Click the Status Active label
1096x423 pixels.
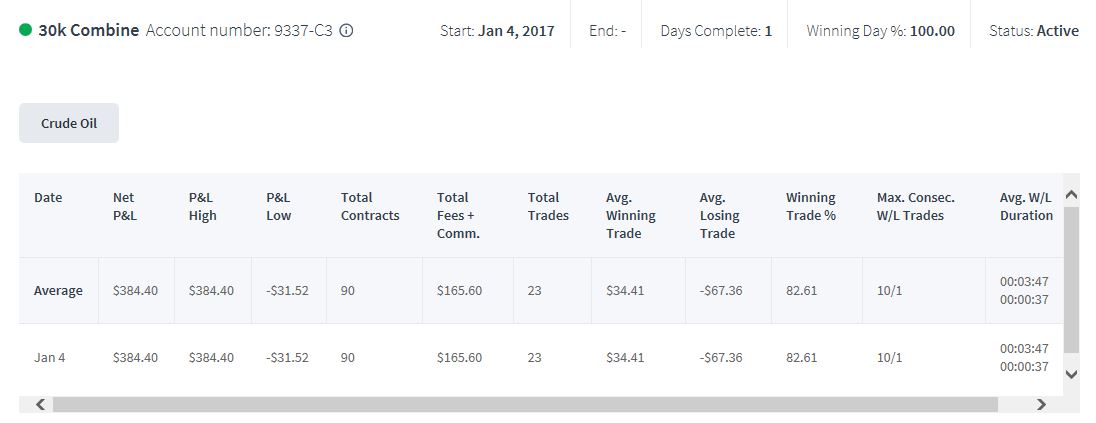pos(1034,31)
